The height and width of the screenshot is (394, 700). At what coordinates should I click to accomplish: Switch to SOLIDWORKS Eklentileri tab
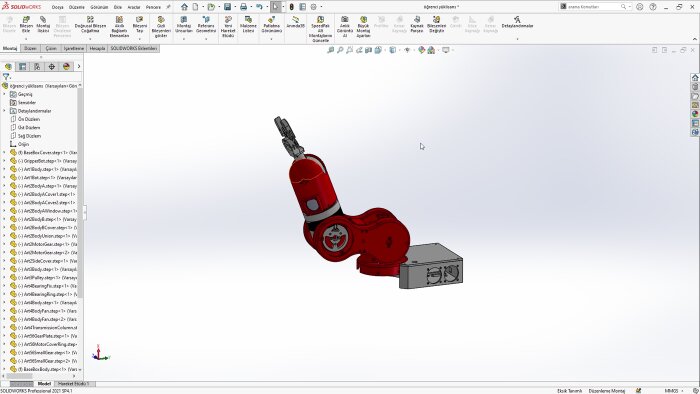pos(134,48)
